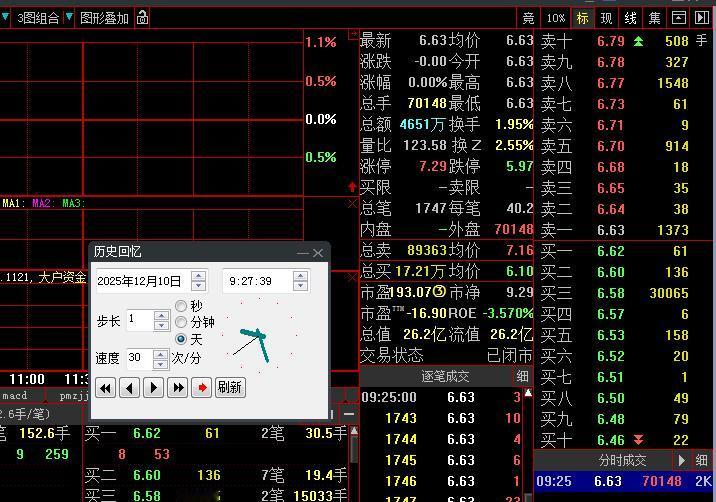Image resolution: width=716 pixels, height=502 pixels.
Task: Switch to the macd indicator tab
Action: (x=15, y=396)
